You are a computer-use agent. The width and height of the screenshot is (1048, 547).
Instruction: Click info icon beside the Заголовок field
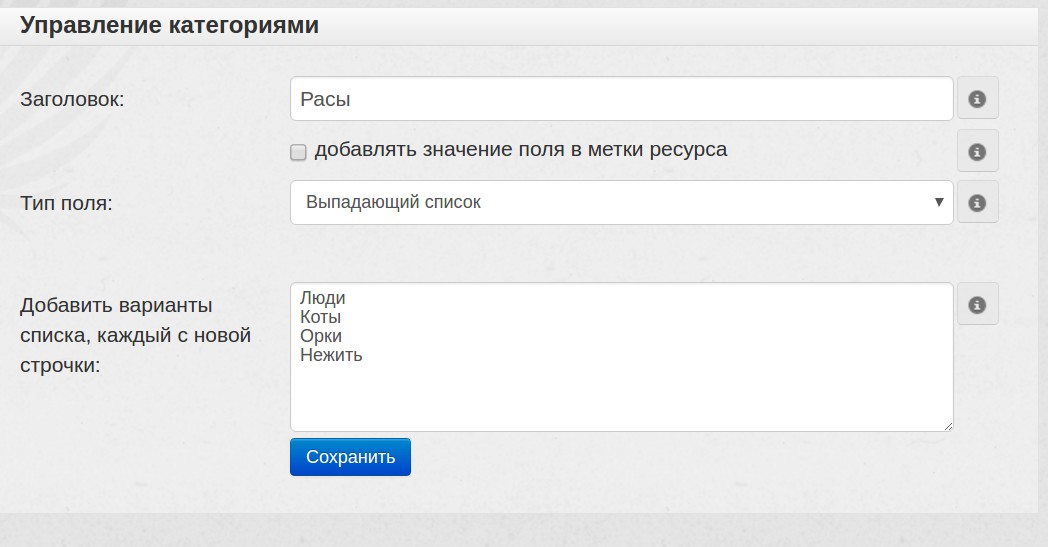click(978, 99)
